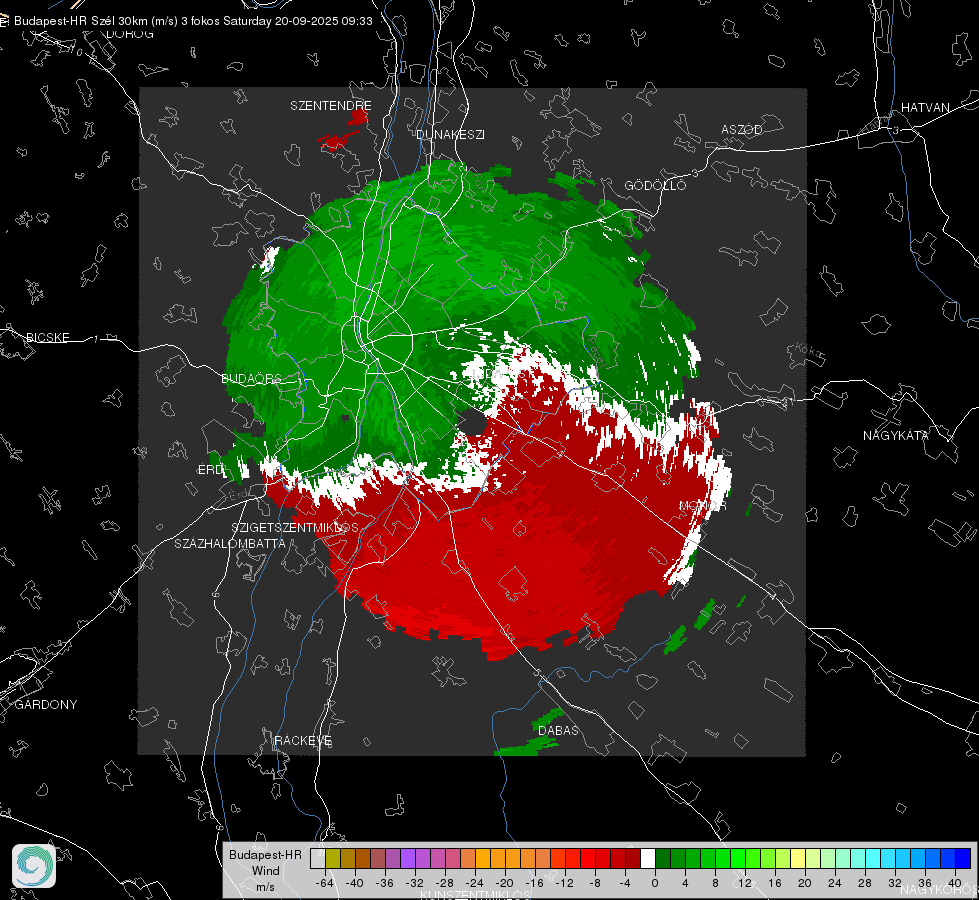Click the NAGYKATA city label
Image resolution: width=979 pixels, height=900 pixels.
tap(896, 435)
